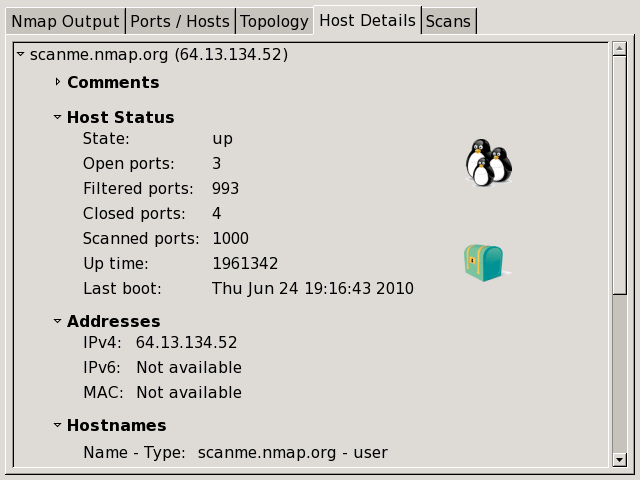Click the scroll down arrow
The height and width of the screenshot is (480, 640).
coord(620,460)
